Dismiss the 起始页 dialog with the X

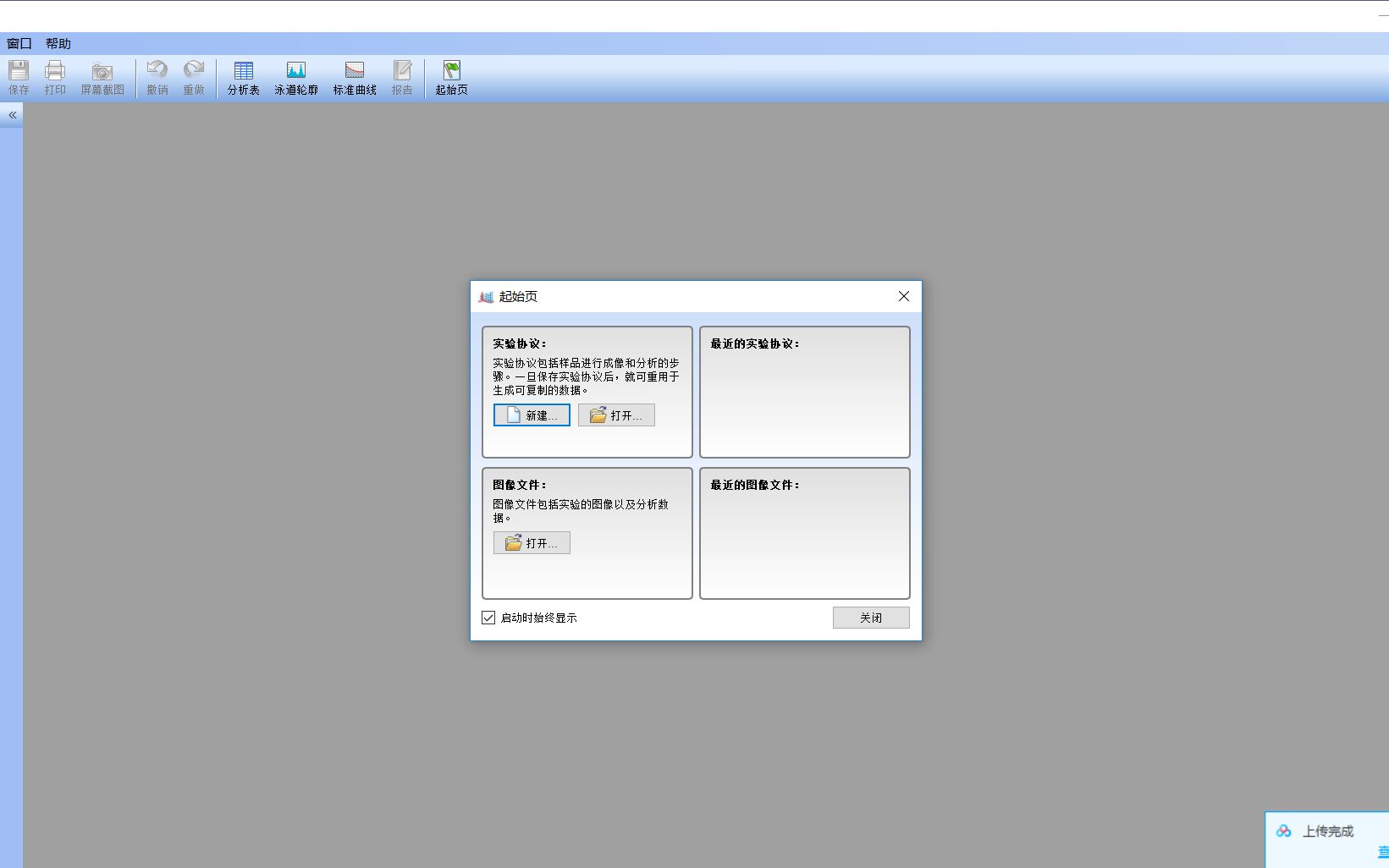[903, 296]
